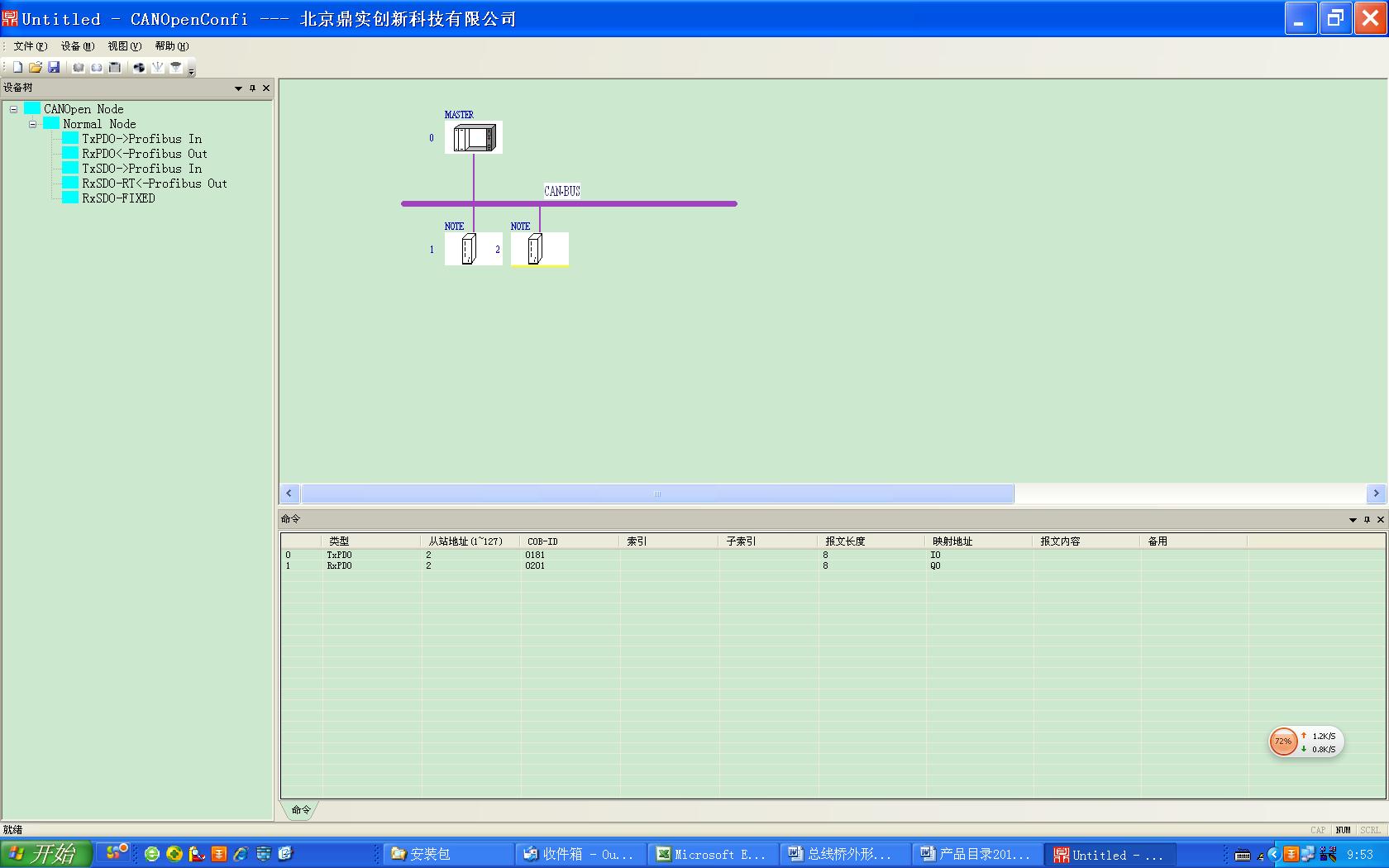
Task: Select the TxPDO row in command table
Action: coord(339,555)
